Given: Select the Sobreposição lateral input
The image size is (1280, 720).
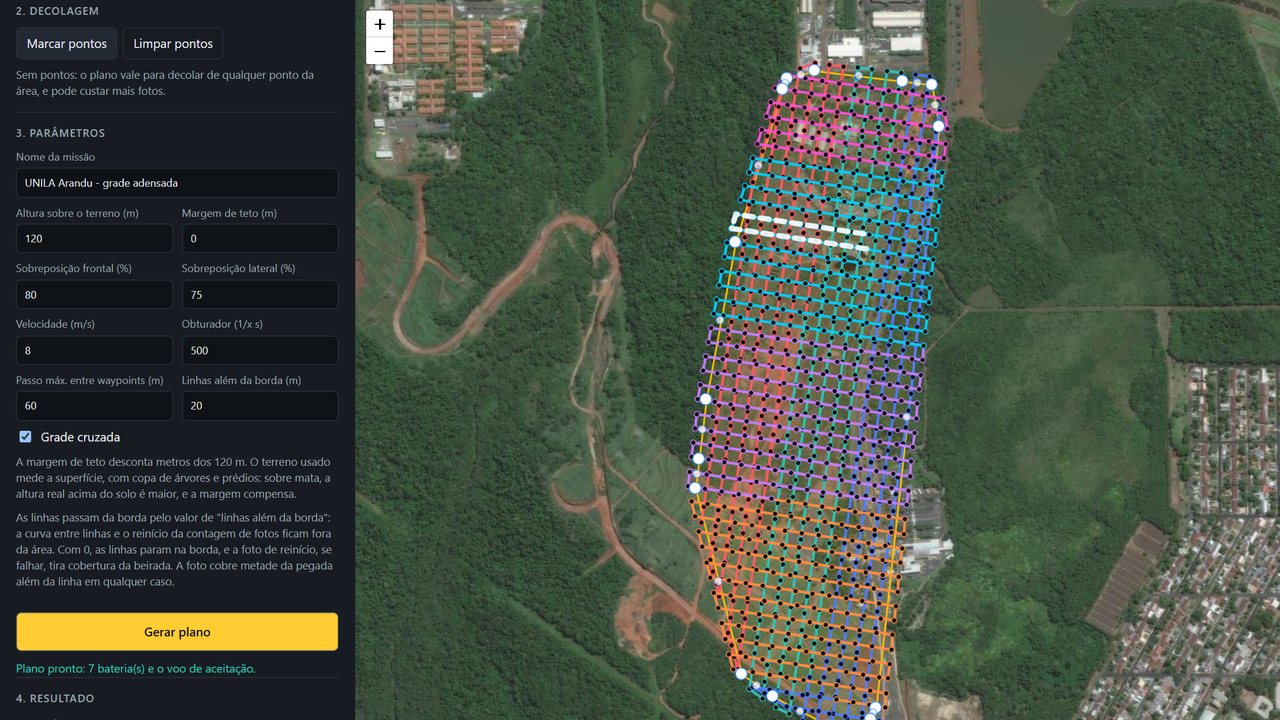Looking at the screenshot, I should (260, 295).
